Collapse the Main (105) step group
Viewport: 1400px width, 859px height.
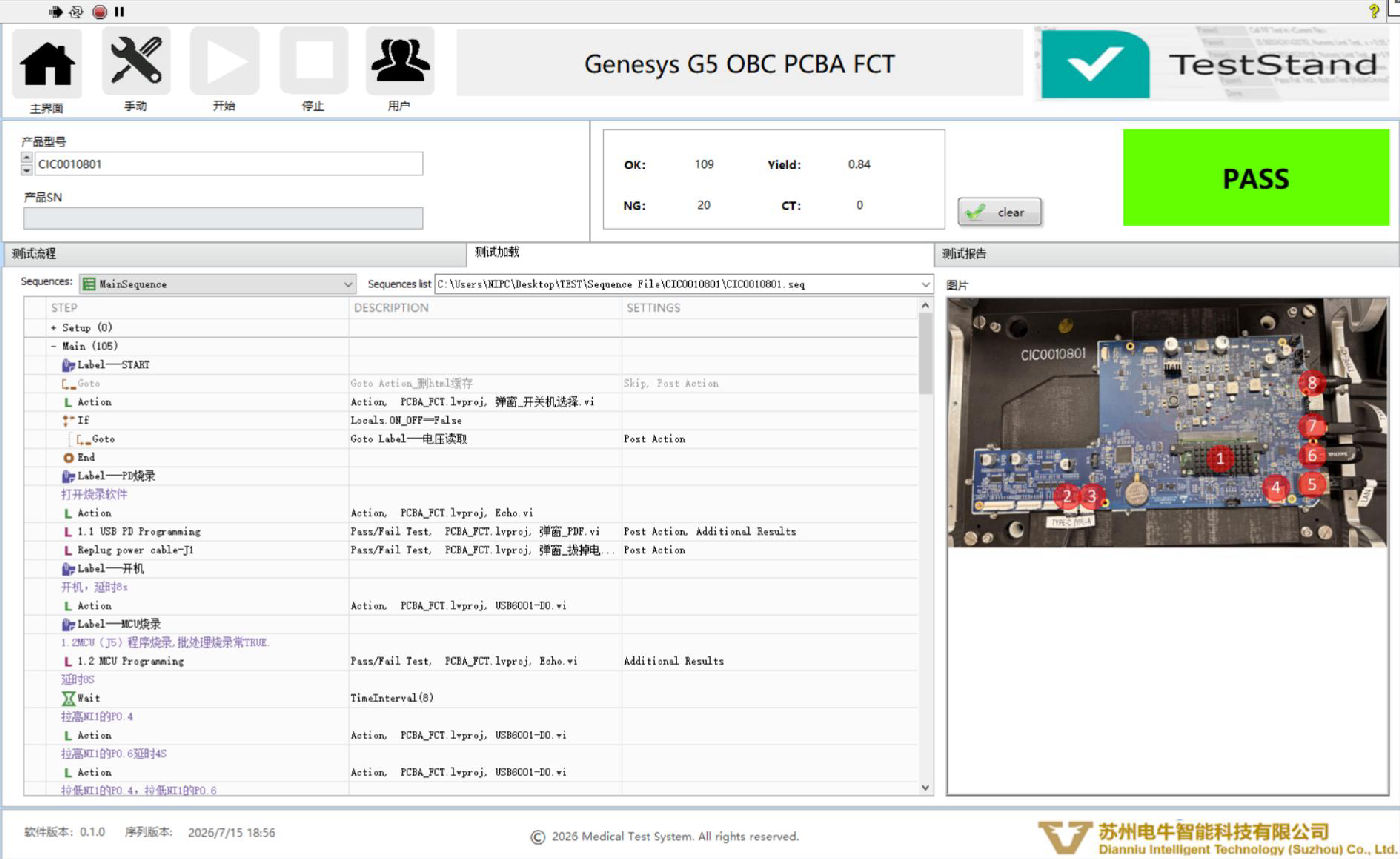point(54,346)
